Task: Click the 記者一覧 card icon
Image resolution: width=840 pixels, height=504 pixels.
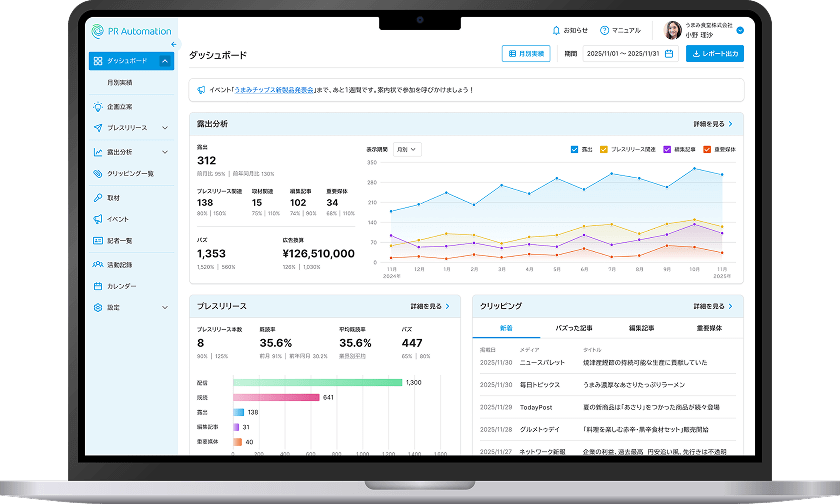Action: 98,241
